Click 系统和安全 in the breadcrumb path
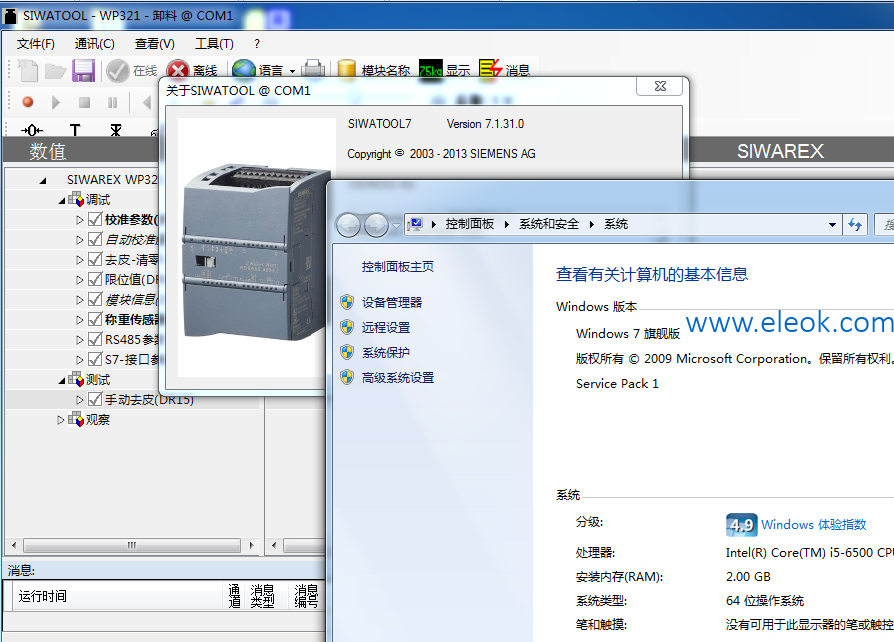The height and width of the screenshot is (642, 894). [549, 224]
